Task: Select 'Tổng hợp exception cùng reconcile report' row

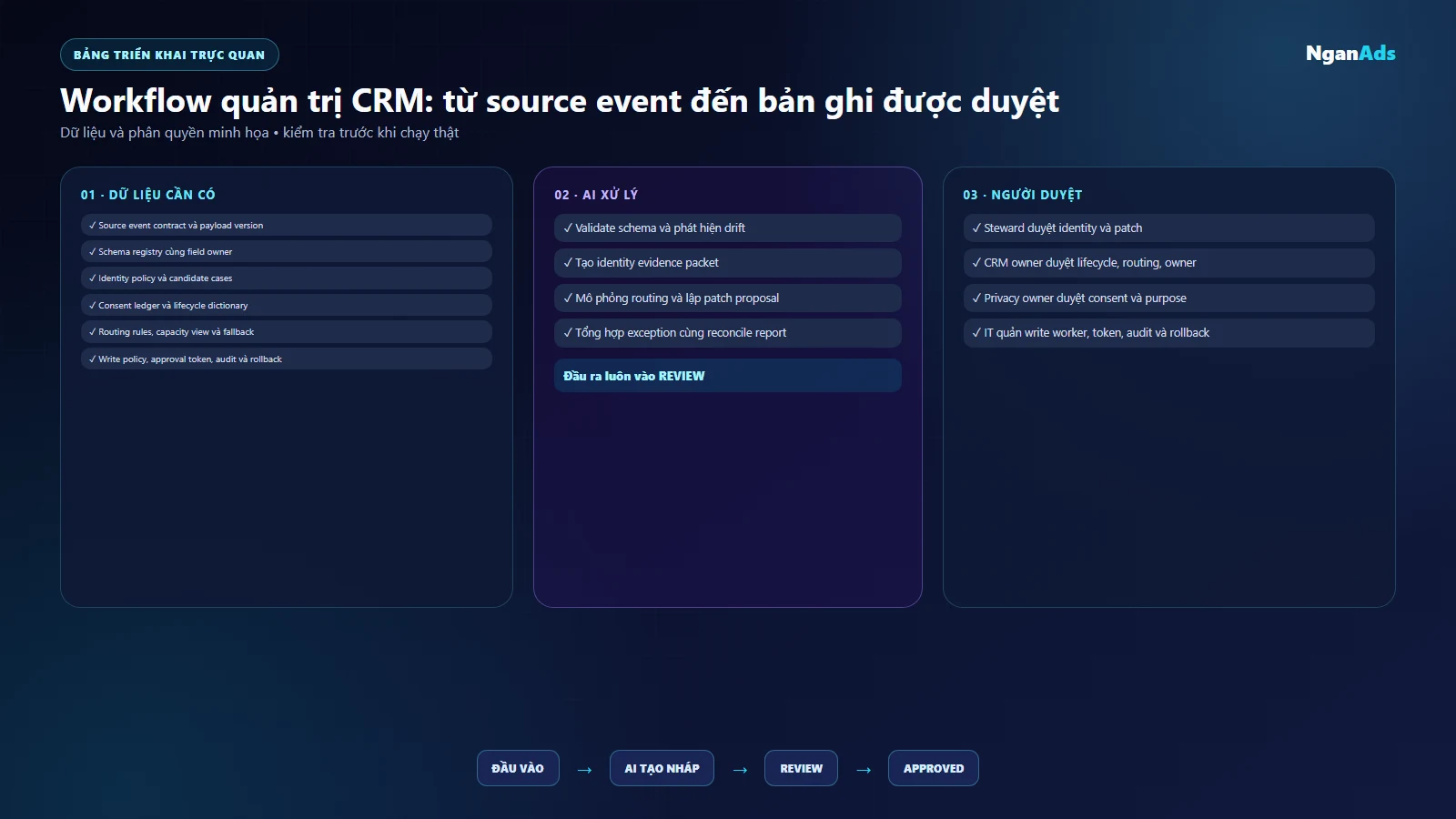Action: pos(728,333)
